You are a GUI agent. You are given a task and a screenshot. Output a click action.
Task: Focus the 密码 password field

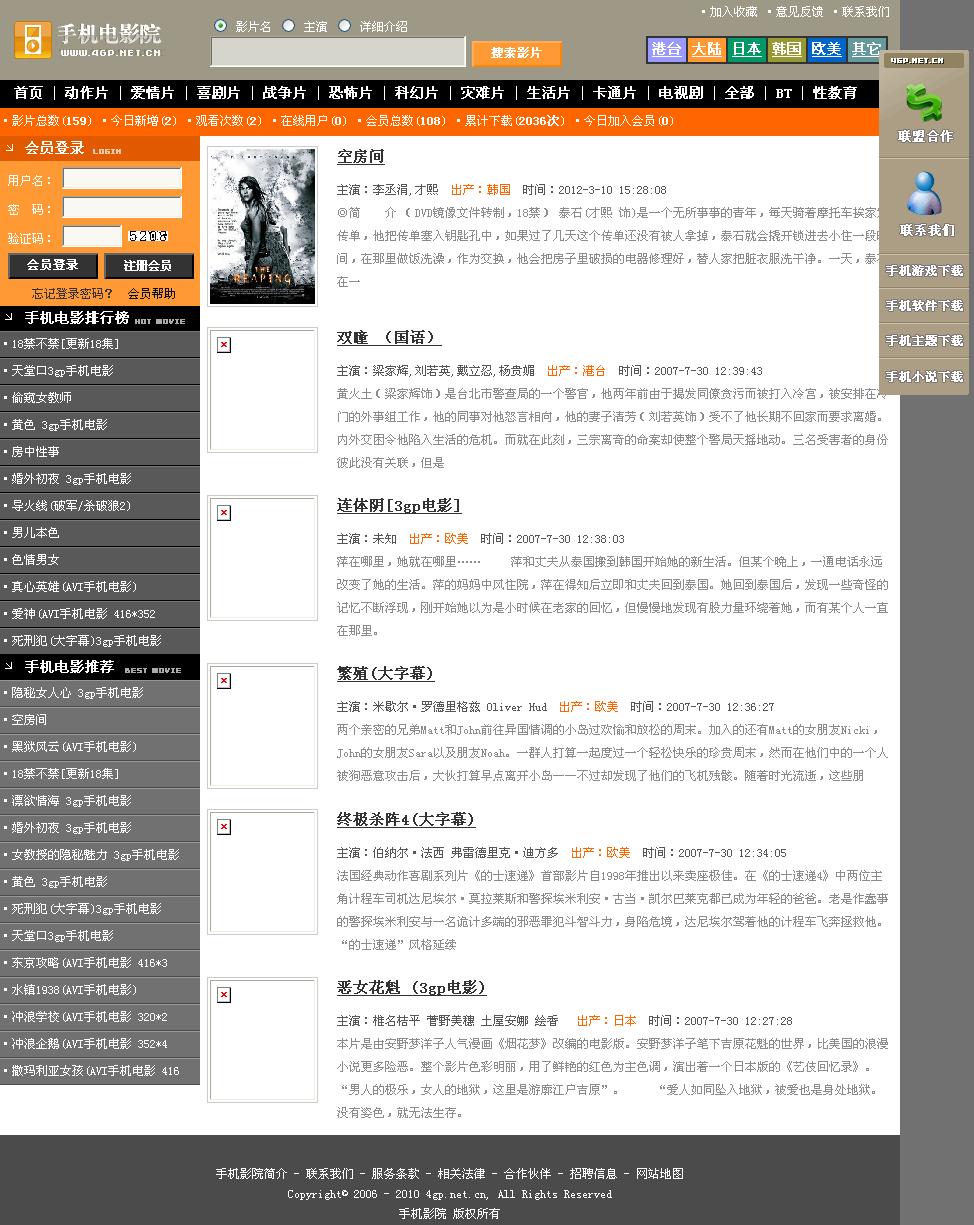pyautogui.click(x=122, y=208)
